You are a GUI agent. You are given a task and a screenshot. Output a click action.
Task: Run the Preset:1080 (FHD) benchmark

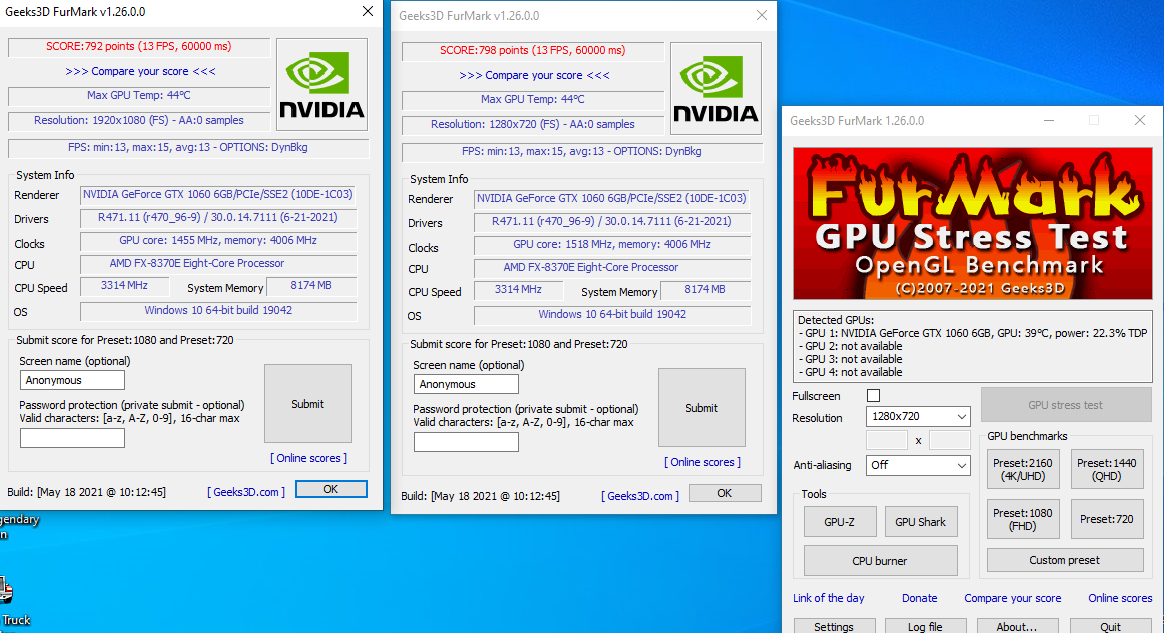(1023, 519)
